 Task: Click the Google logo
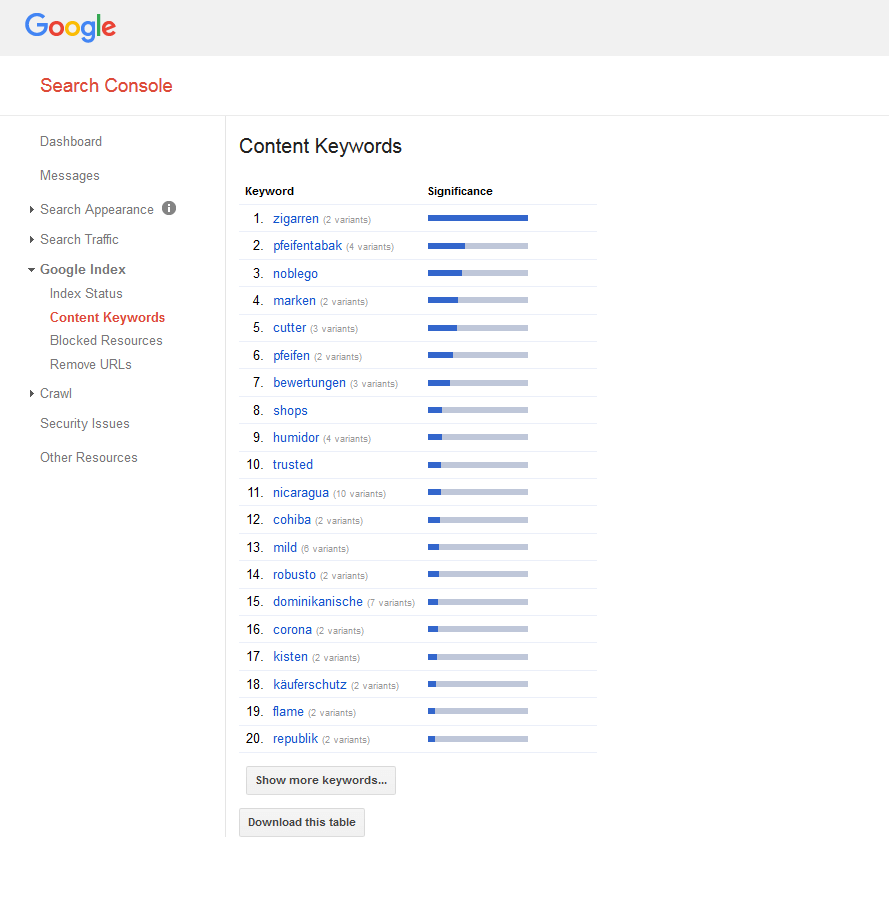click(x=69, y=28)
